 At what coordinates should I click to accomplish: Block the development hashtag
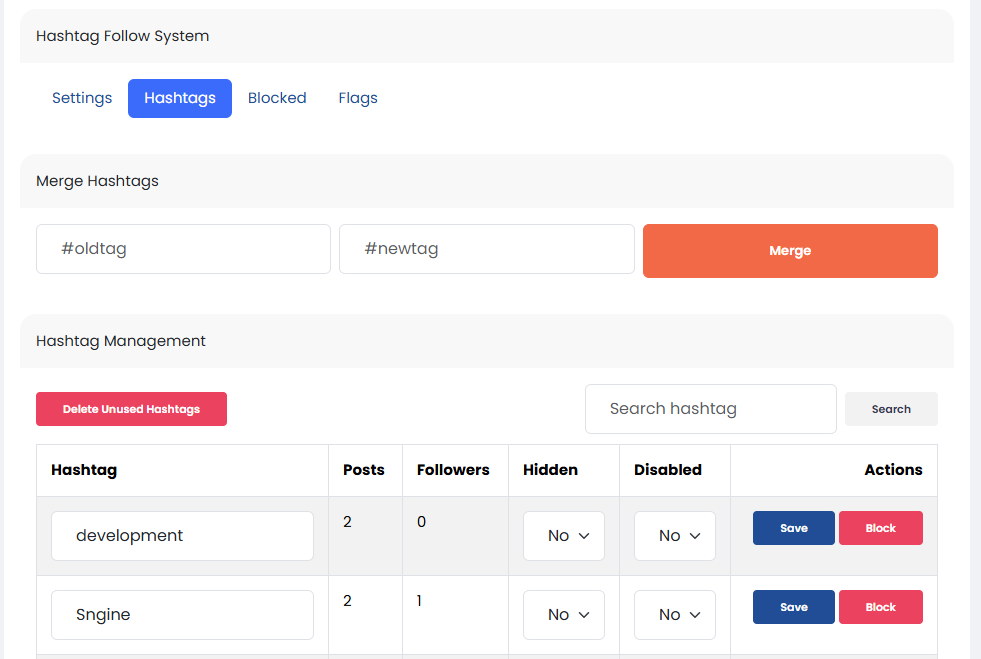(x=880, y=528)
